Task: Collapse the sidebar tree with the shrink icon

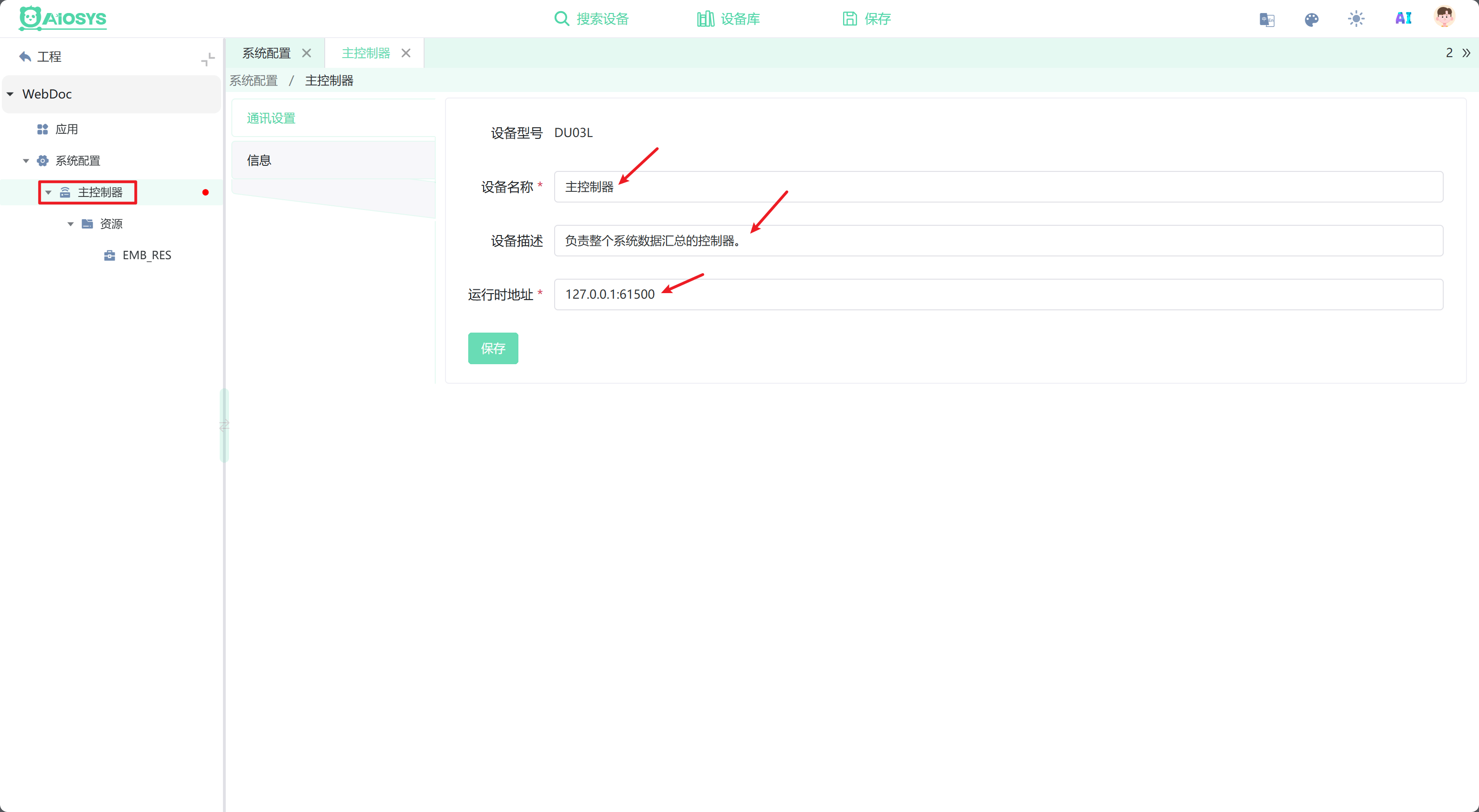Action: click(208, 59)
